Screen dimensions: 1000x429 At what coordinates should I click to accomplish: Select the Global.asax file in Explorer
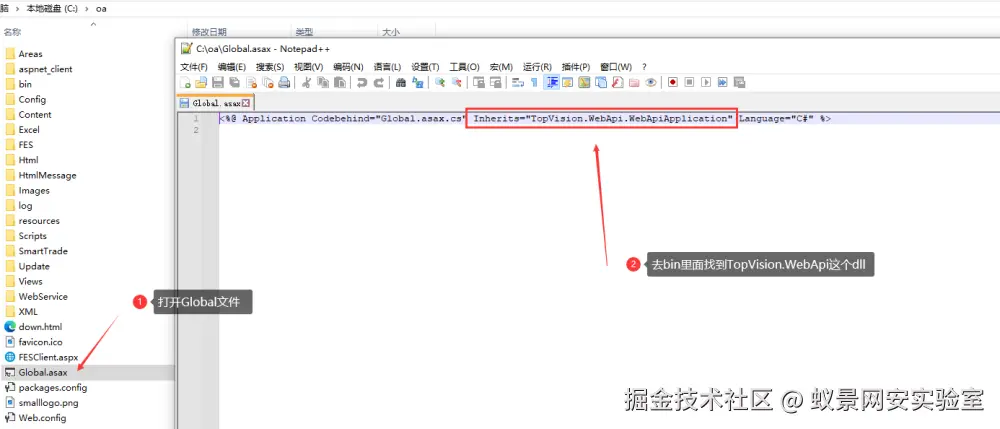tap(43, 372)
